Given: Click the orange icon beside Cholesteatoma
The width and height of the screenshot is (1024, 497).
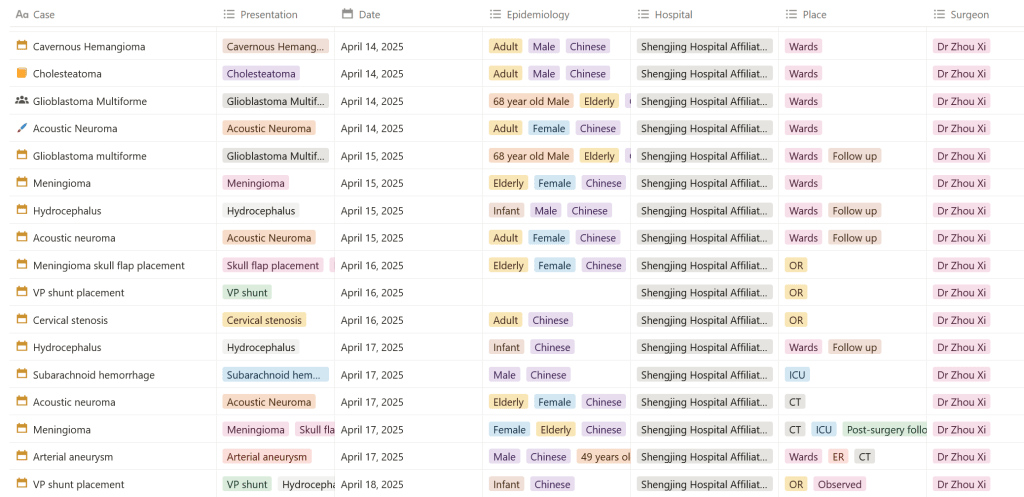Looking at the screenshot, I should (x=22, y=73).
